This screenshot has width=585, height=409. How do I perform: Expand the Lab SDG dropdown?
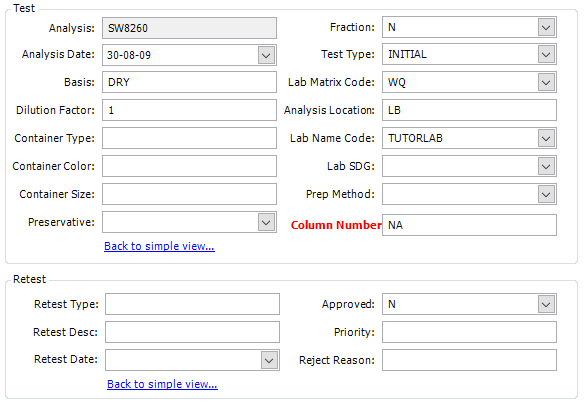[x=546, y=166]
